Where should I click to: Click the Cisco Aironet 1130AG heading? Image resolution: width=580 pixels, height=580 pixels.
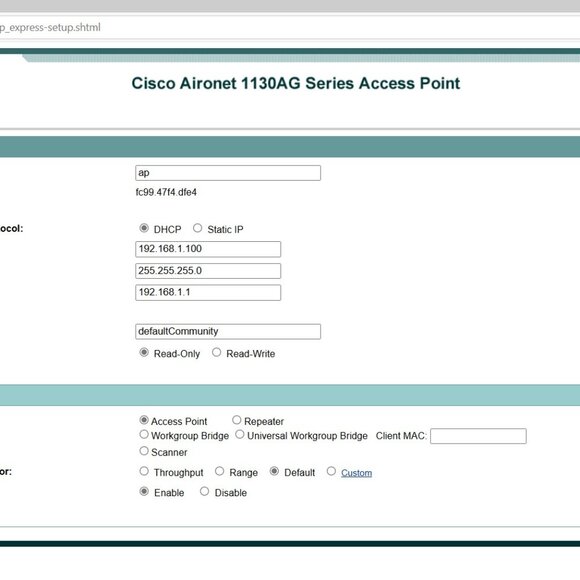coord(296,83)
